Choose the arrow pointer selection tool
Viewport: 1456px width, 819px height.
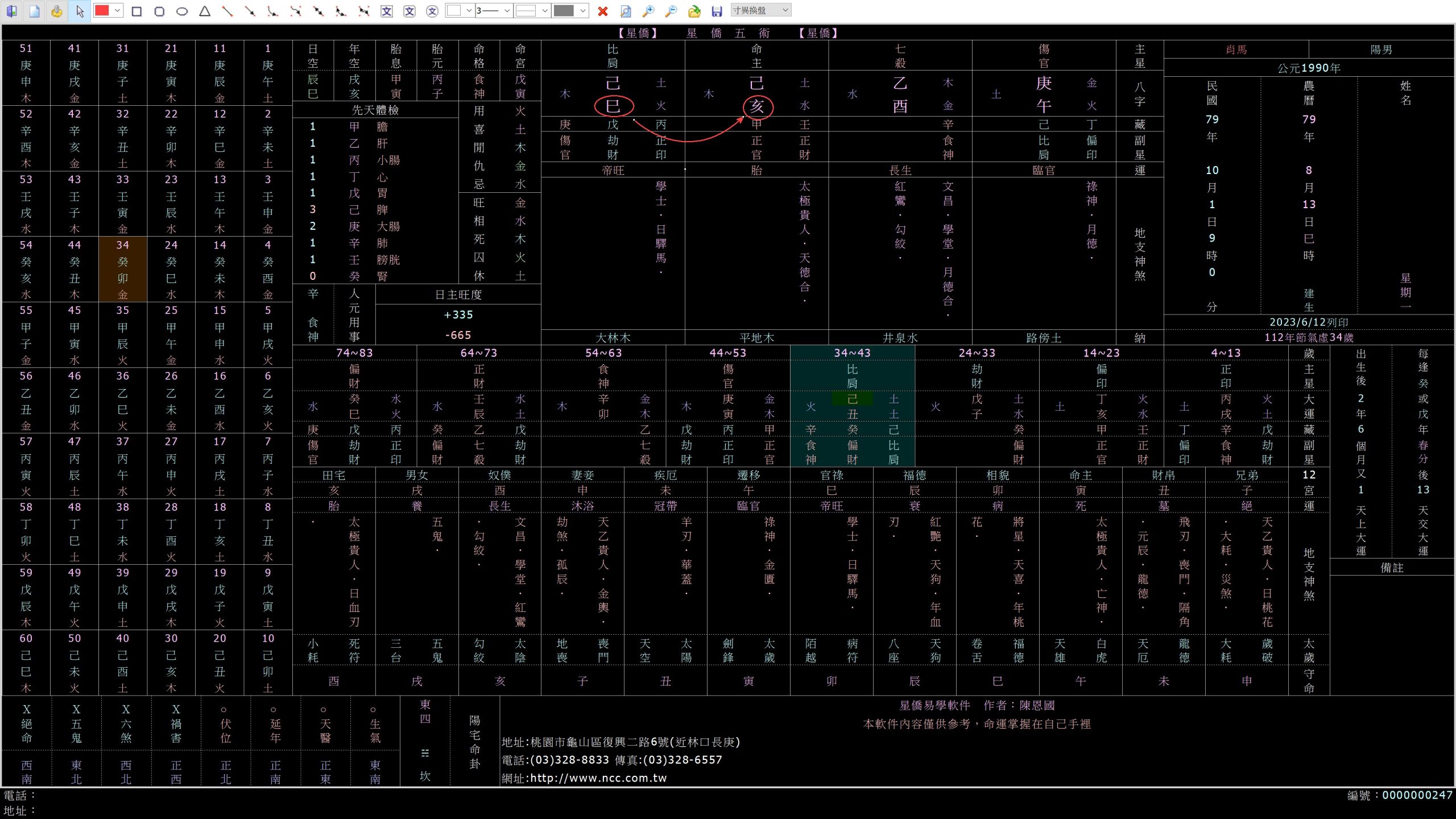pos(80,11)
